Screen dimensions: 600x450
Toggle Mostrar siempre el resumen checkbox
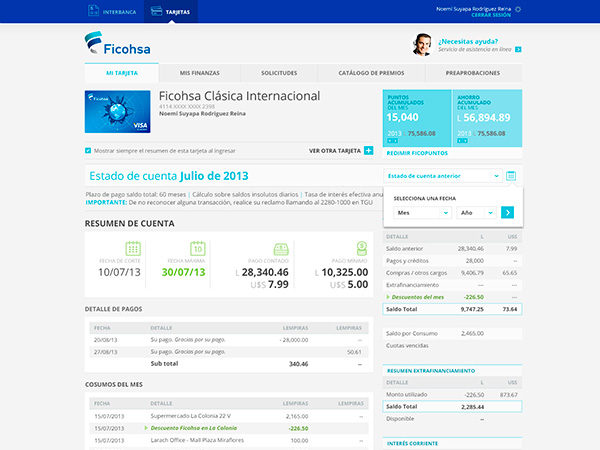pos(88,150)
